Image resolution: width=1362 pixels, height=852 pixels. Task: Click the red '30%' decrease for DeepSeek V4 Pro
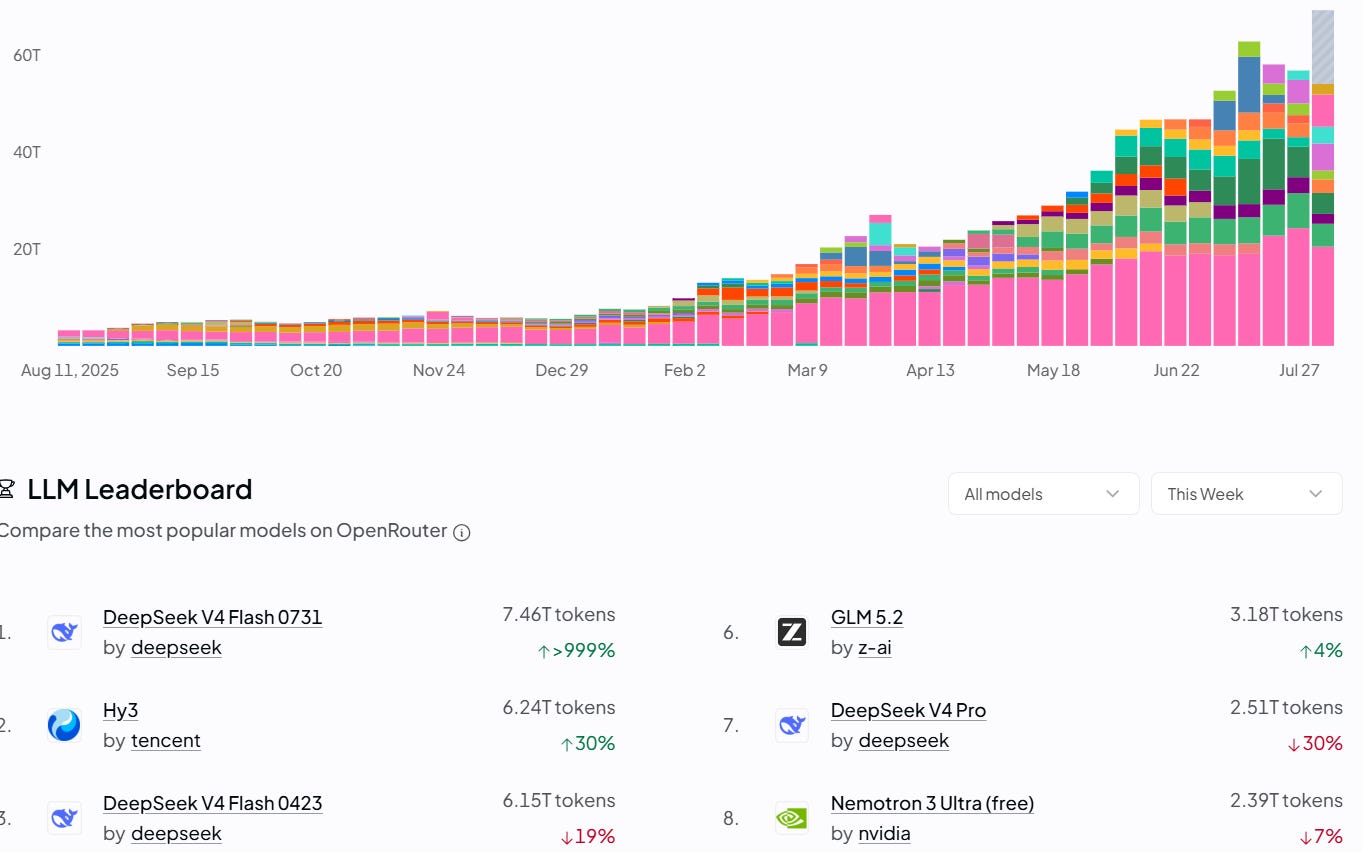1315,744
